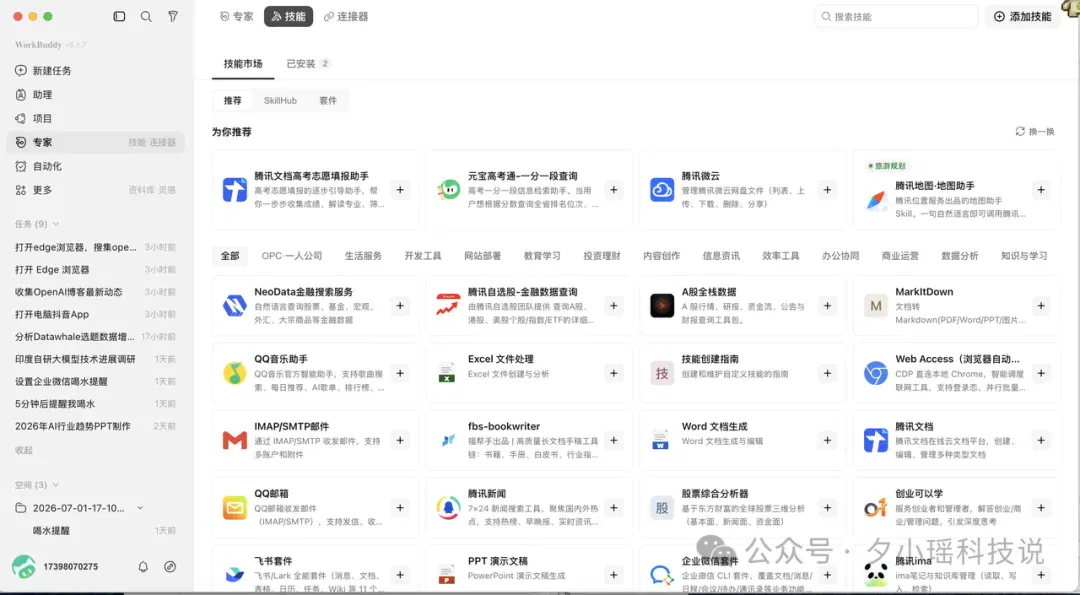Add Word 文档生成 with its plus button
Viewport: 1080px width, 595px height.
point(827,440)
